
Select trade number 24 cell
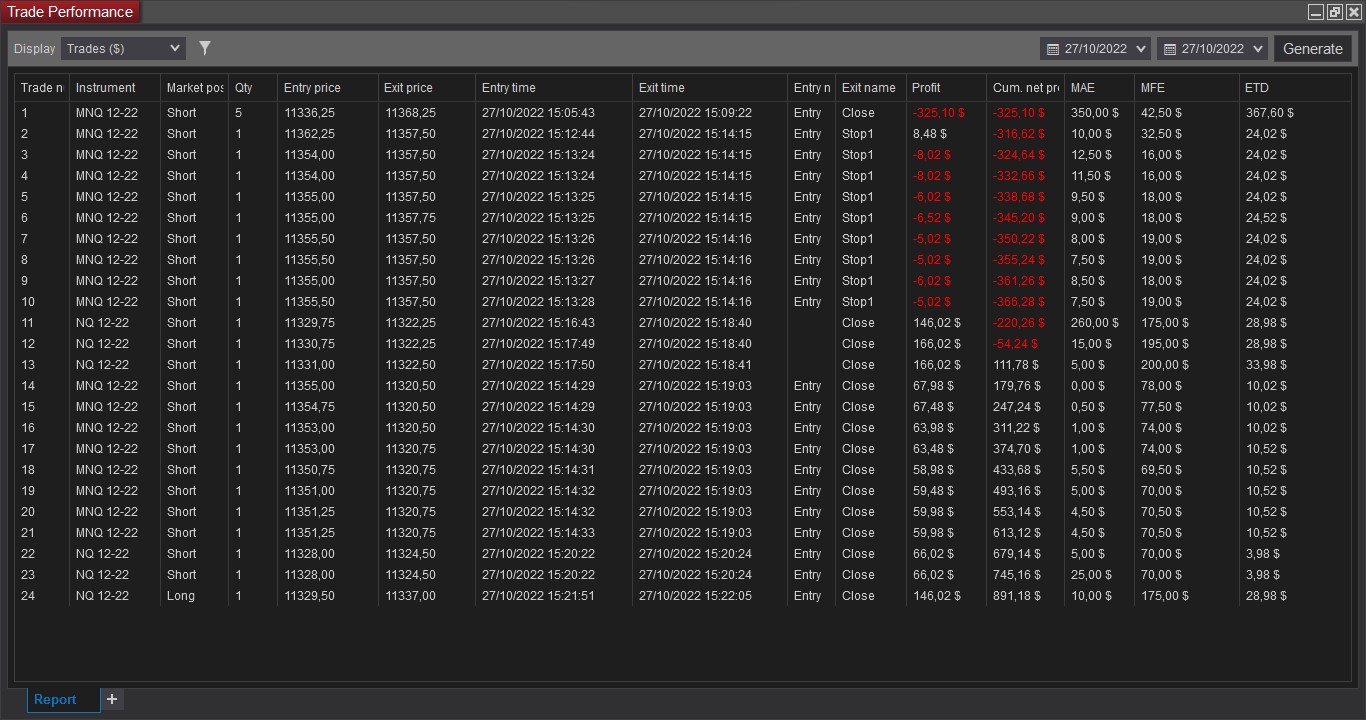[28, 596]
